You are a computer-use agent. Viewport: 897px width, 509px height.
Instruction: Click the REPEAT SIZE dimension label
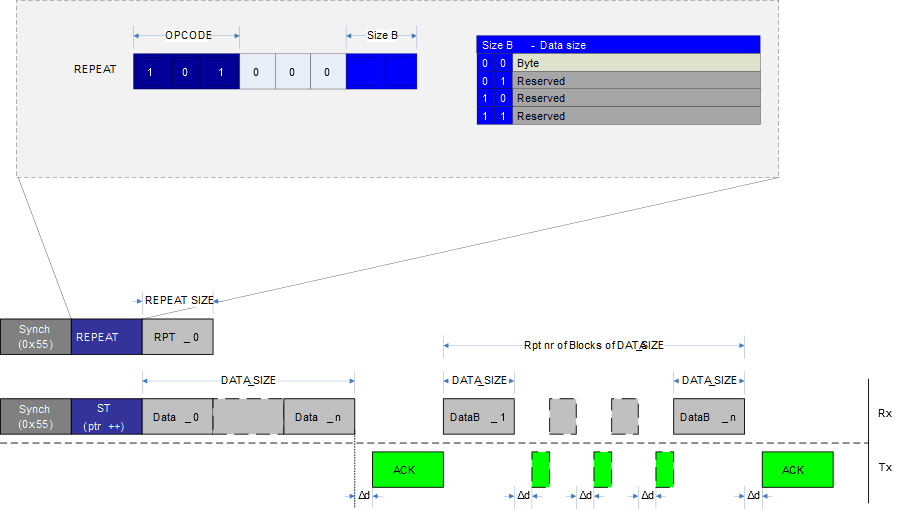tap(179, 299)
